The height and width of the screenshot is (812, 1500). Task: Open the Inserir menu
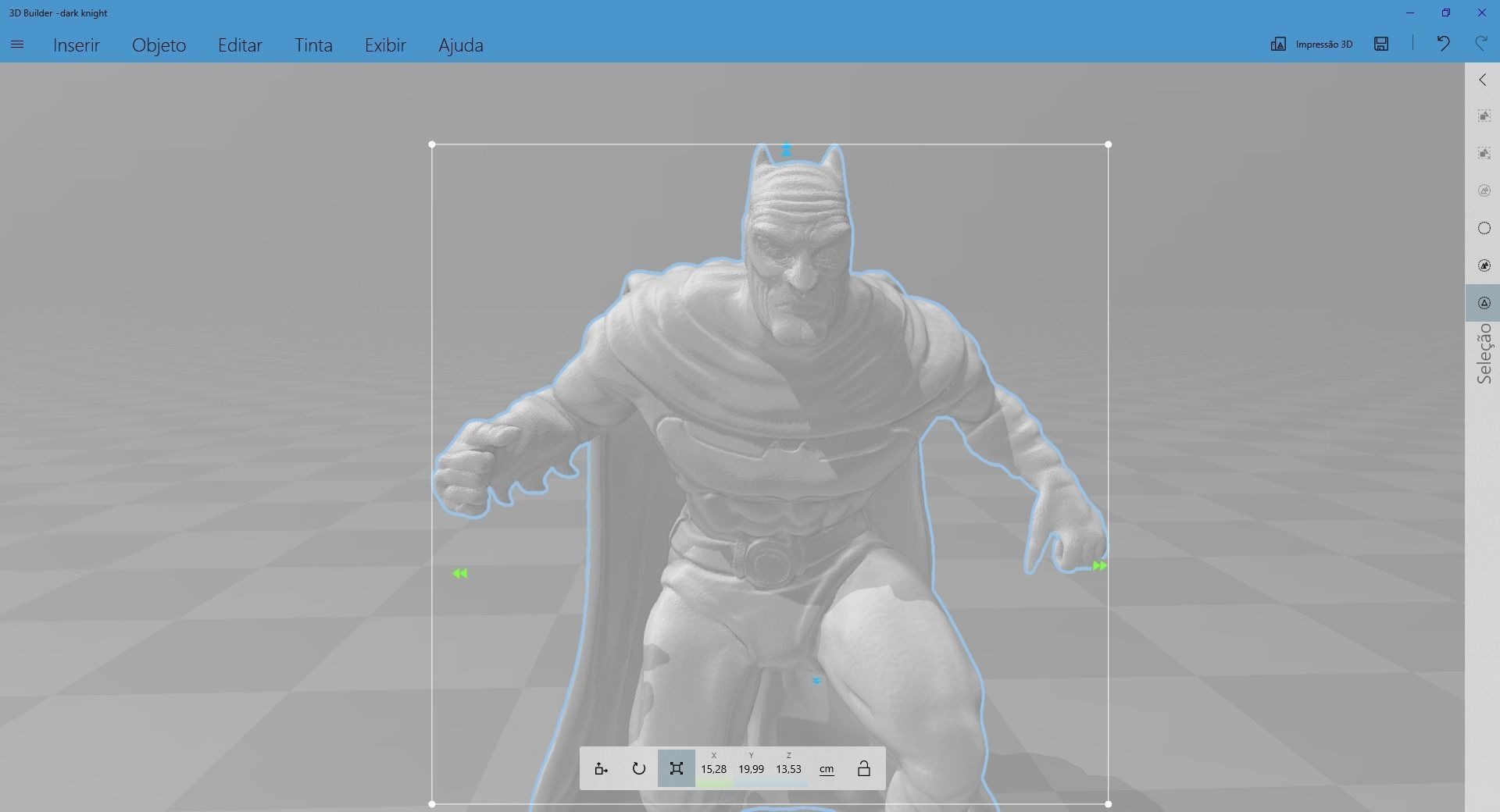[x=77, y=45]
